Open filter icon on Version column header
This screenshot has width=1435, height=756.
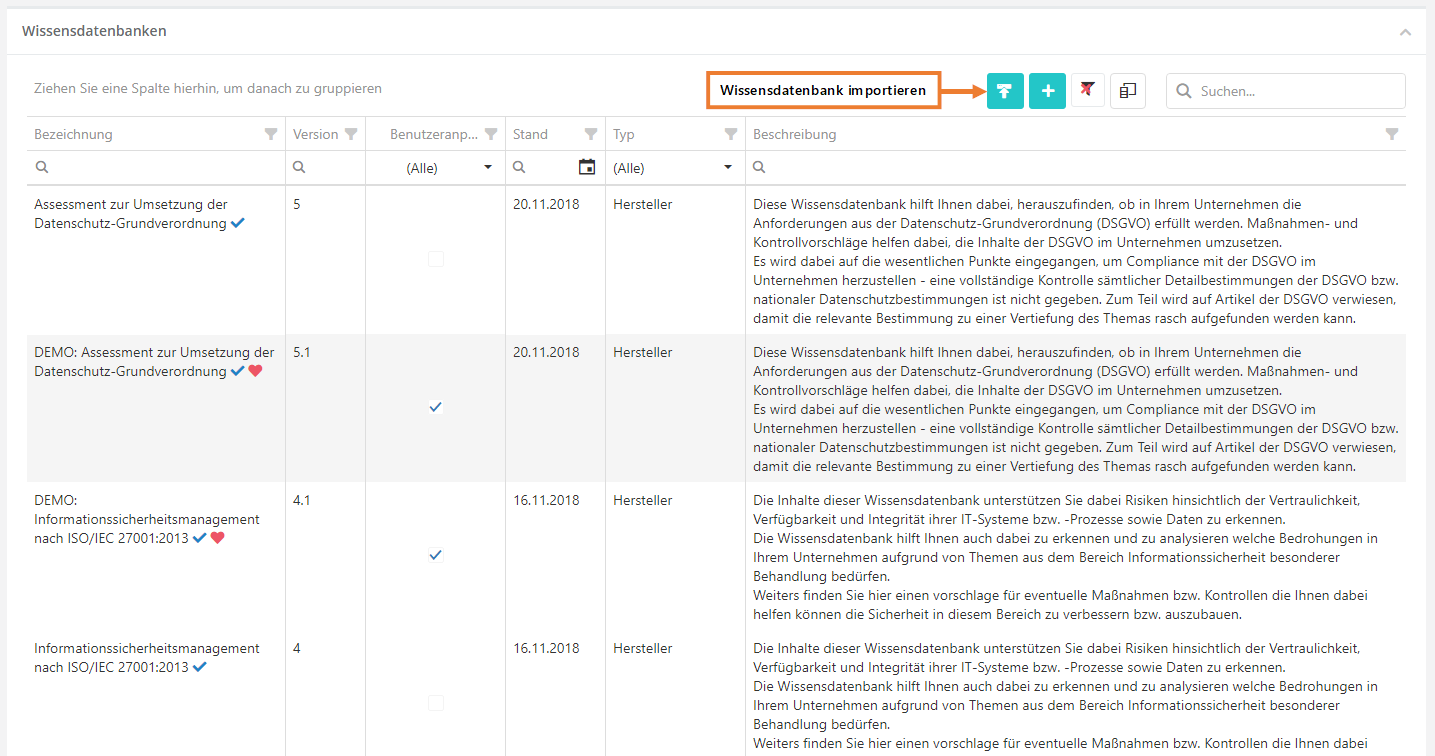[x=350, y=134]
